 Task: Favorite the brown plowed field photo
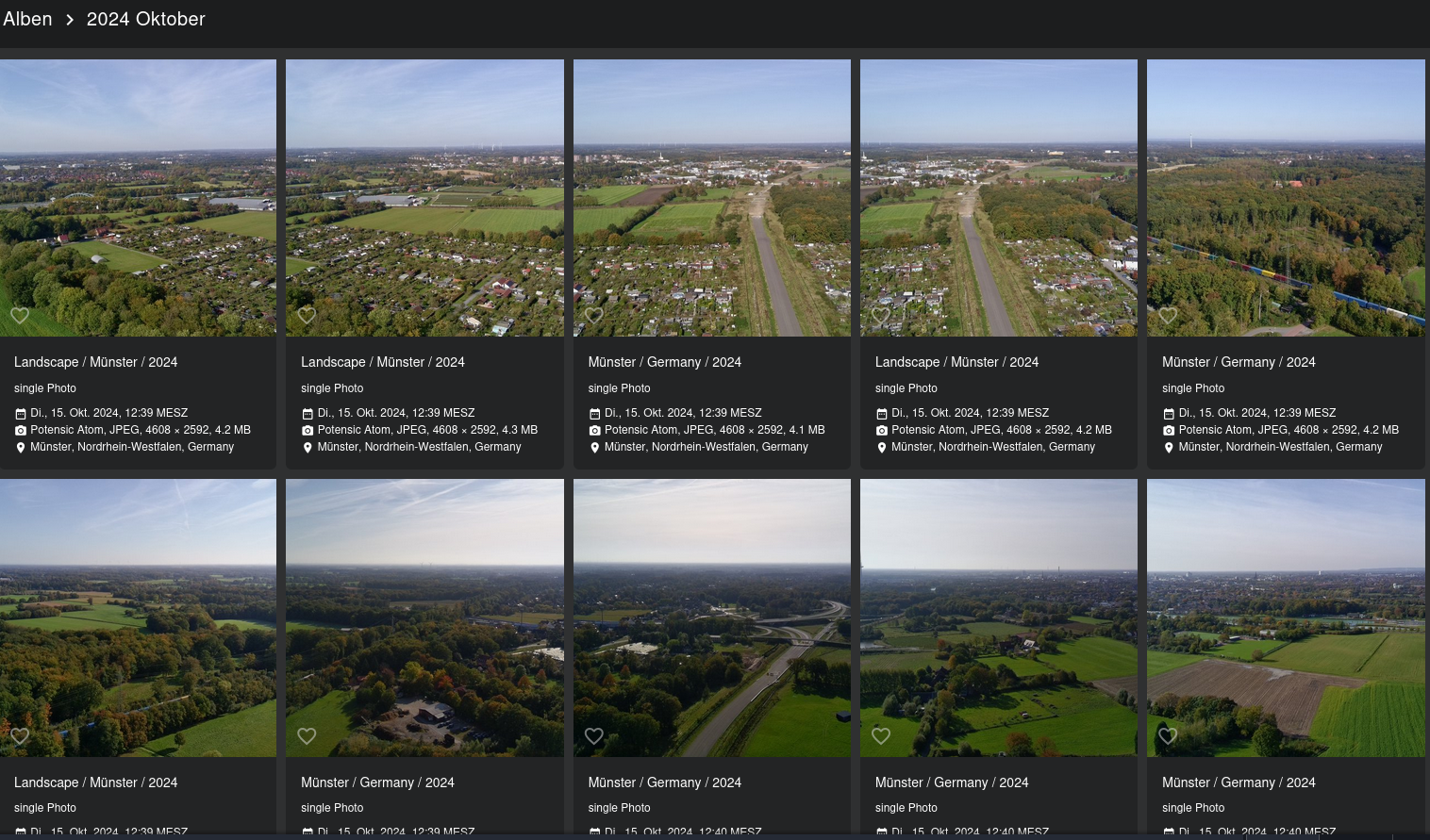pyautogui.click(x=1168, y=736)
